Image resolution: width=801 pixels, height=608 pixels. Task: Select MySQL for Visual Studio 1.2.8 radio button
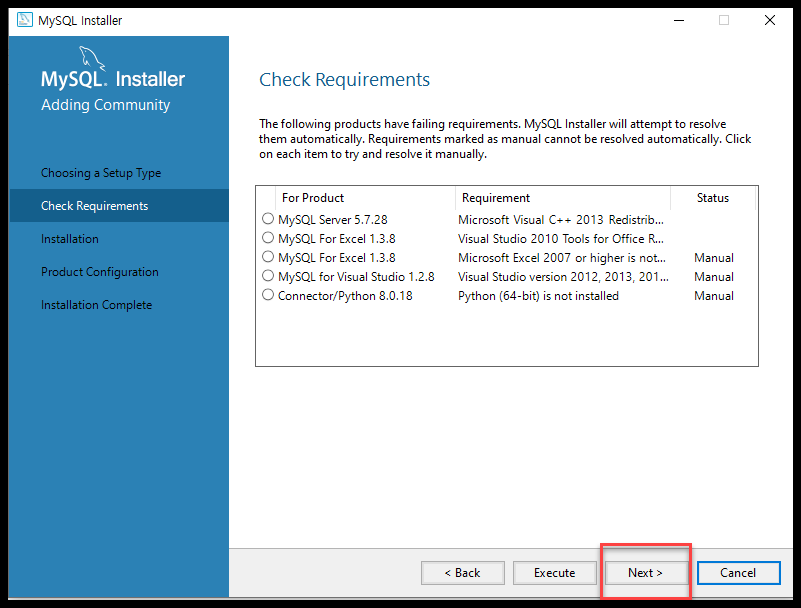[268, 276]
